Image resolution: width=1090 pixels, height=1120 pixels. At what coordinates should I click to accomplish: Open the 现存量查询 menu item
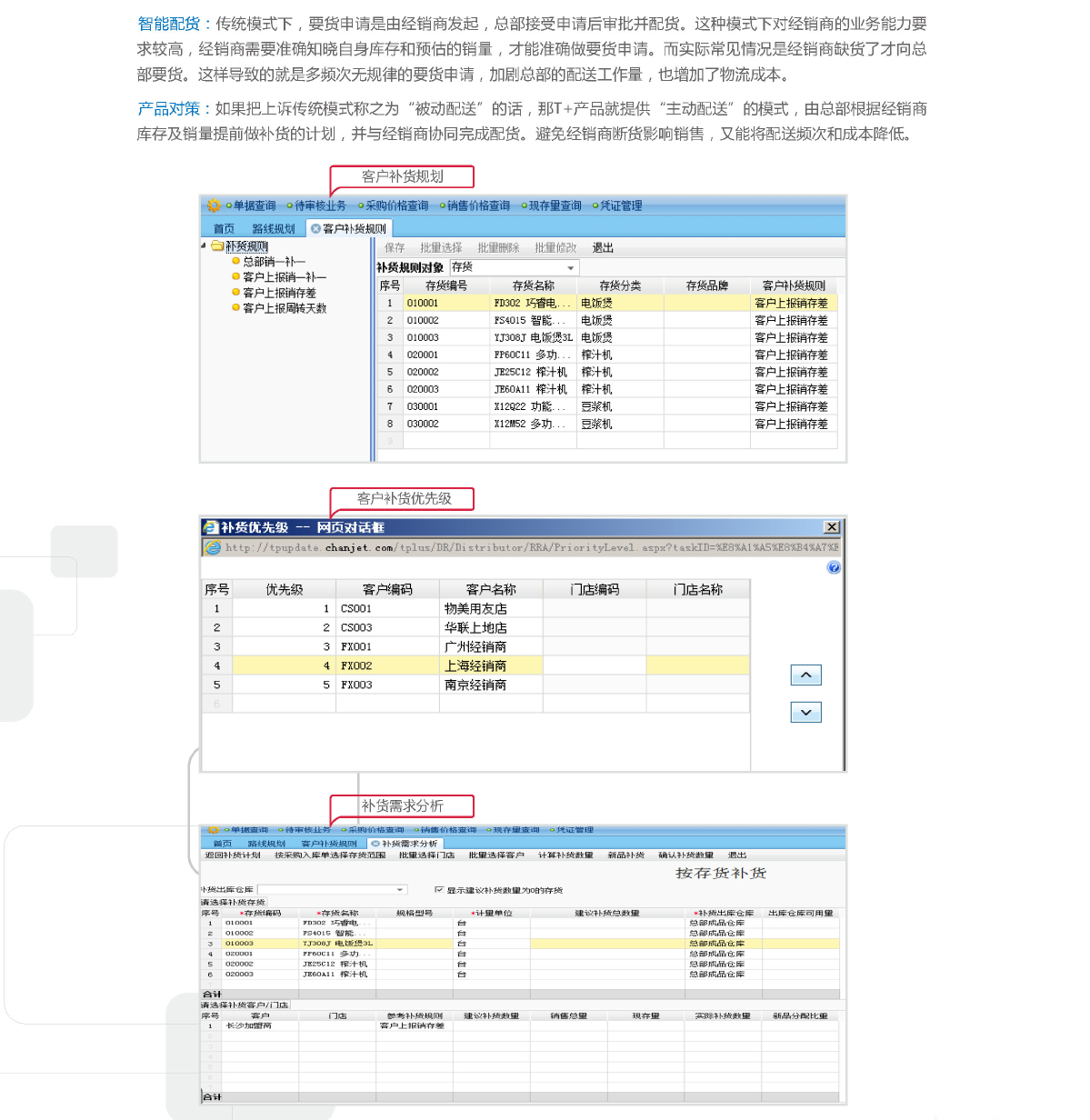(x=555, y=206)
